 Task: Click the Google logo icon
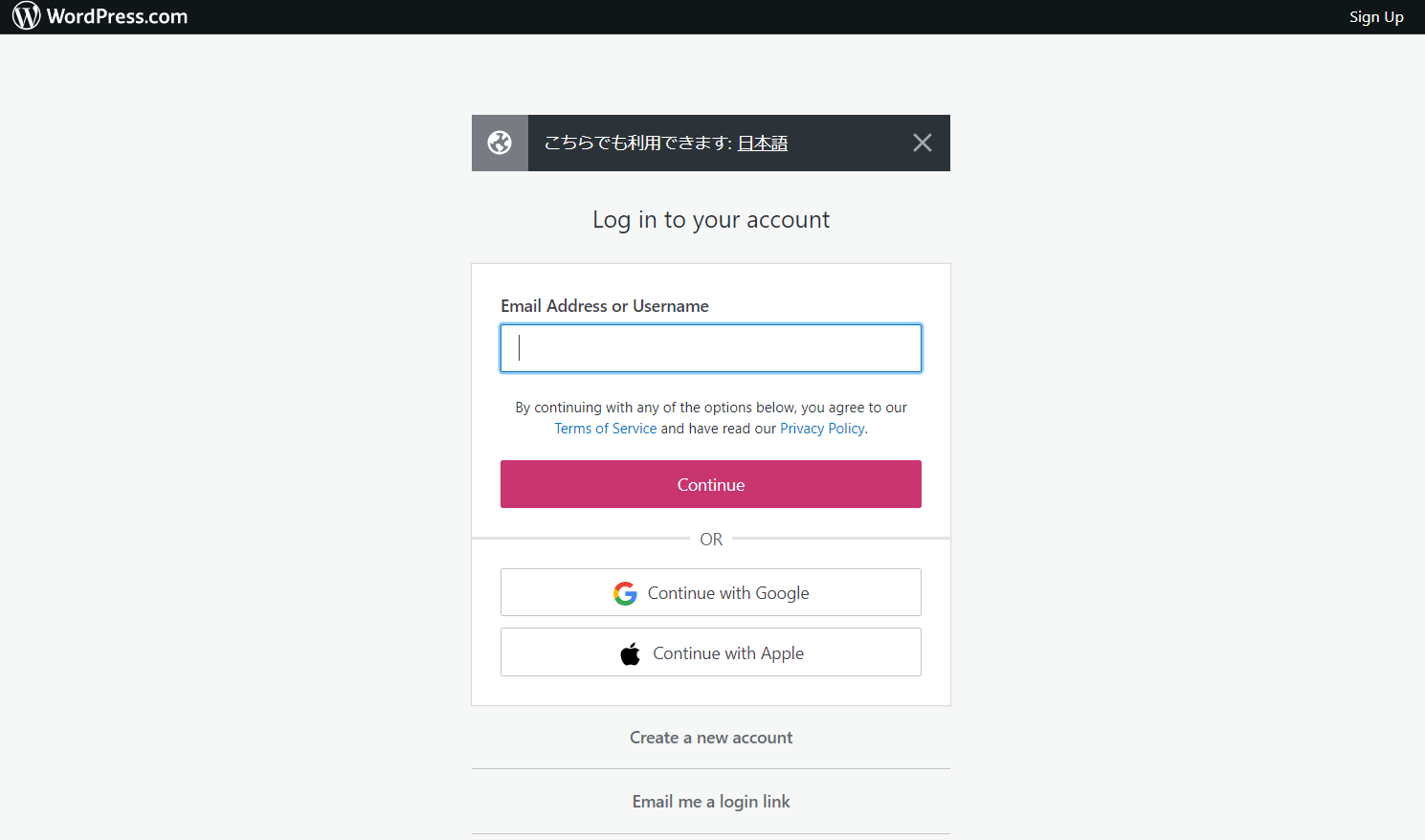[625, 593]
